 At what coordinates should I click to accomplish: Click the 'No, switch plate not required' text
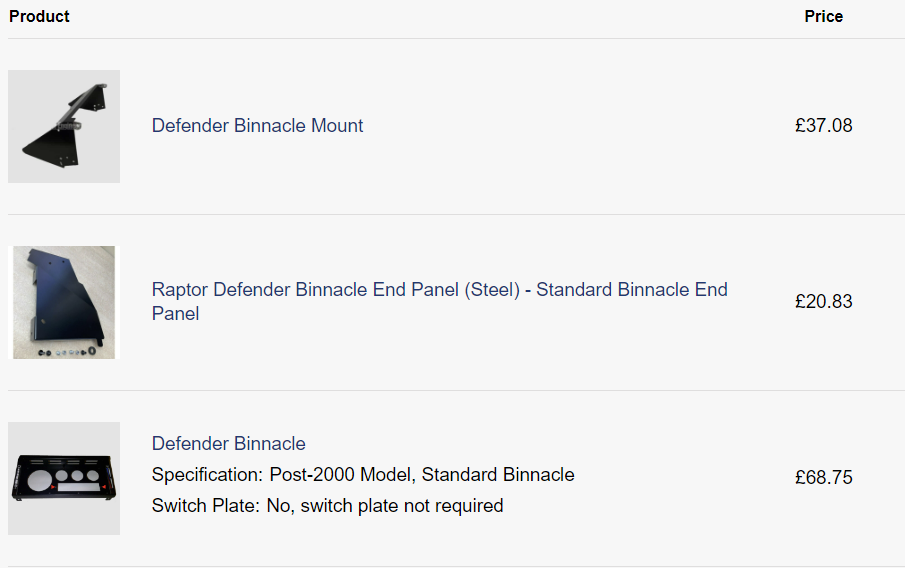[385, 506]
